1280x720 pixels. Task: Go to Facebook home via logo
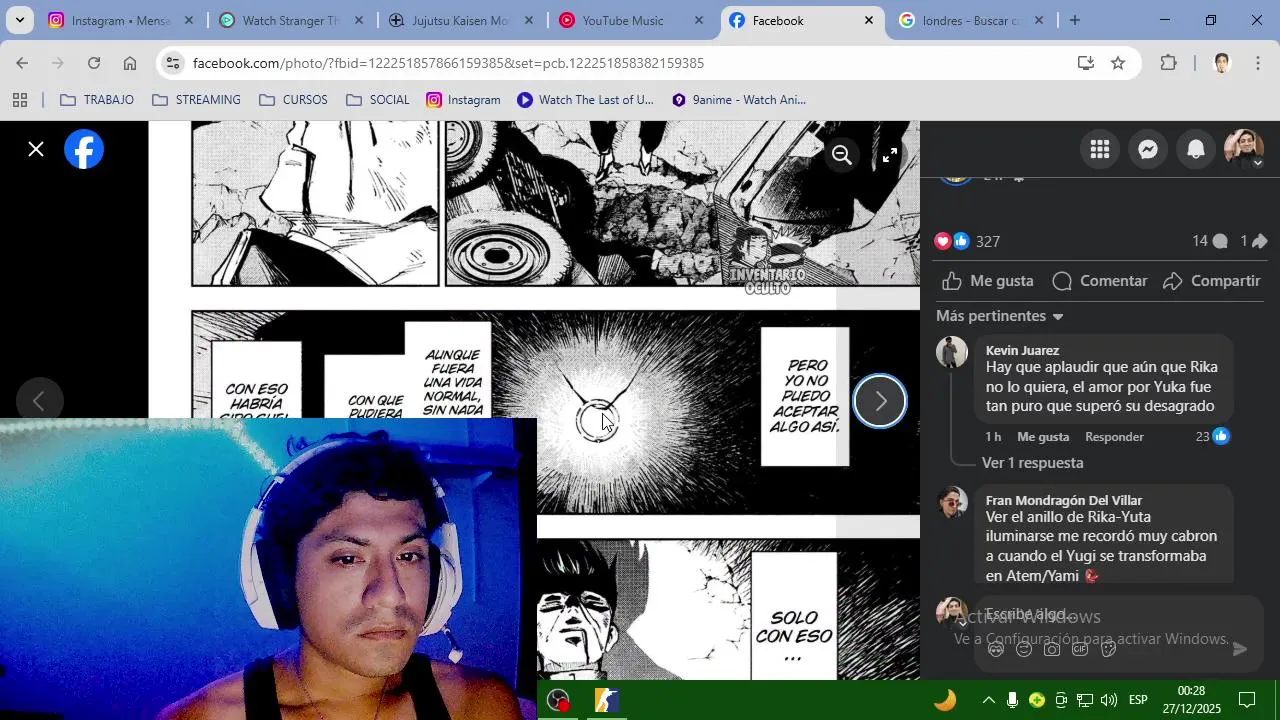pyautogui.click(x=84, y=150)
